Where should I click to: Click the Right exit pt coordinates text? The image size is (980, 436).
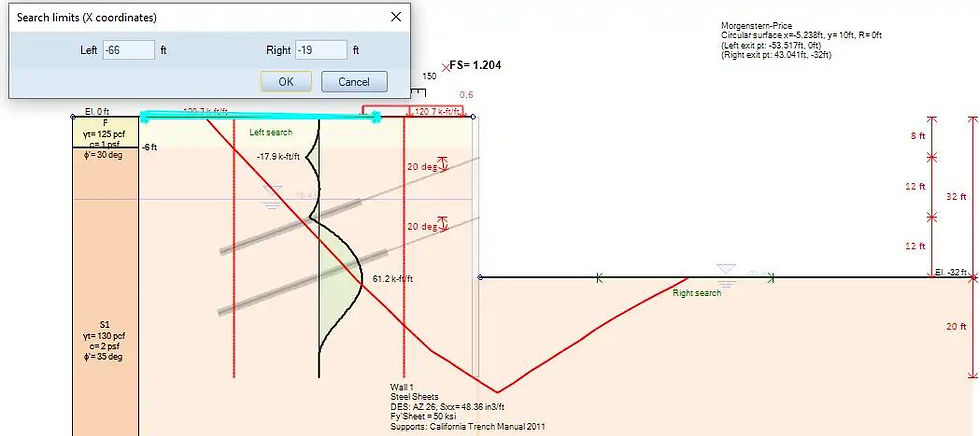click(x=776, y=55)
